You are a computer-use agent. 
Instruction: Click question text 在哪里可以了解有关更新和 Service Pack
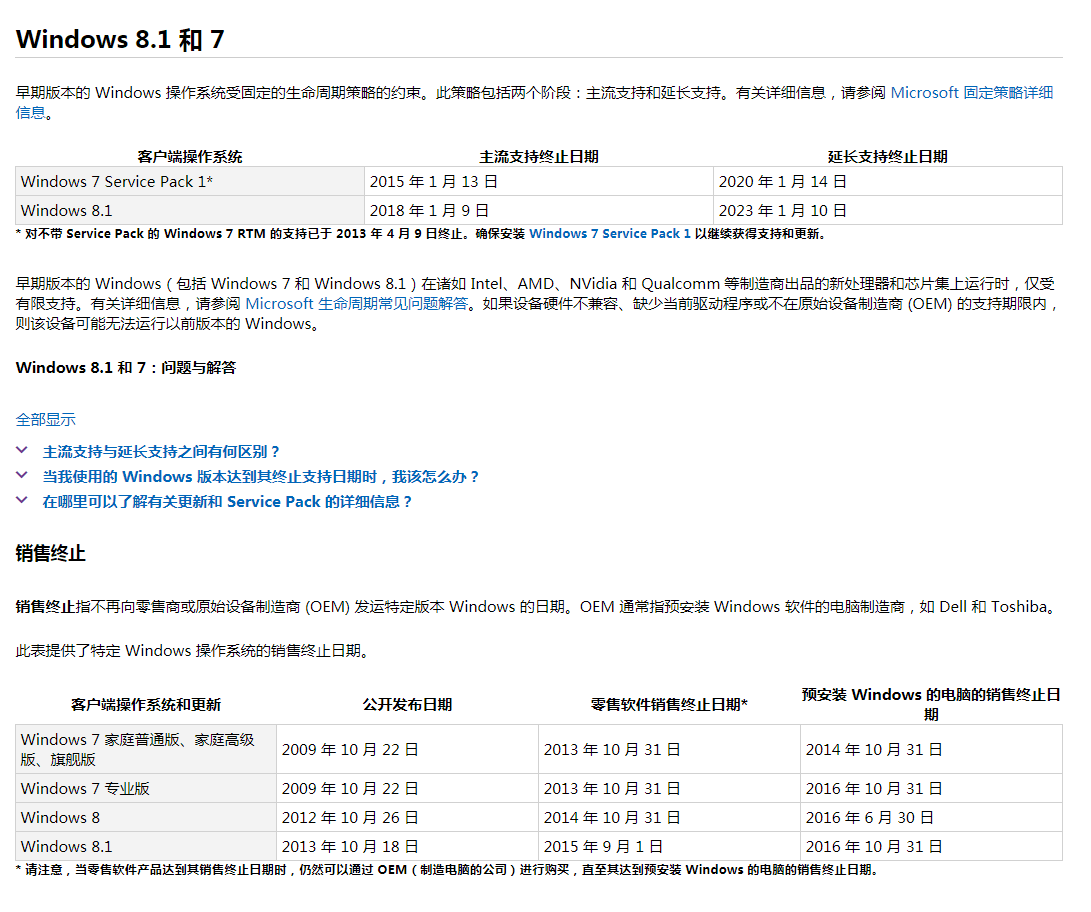pos(227,502)
